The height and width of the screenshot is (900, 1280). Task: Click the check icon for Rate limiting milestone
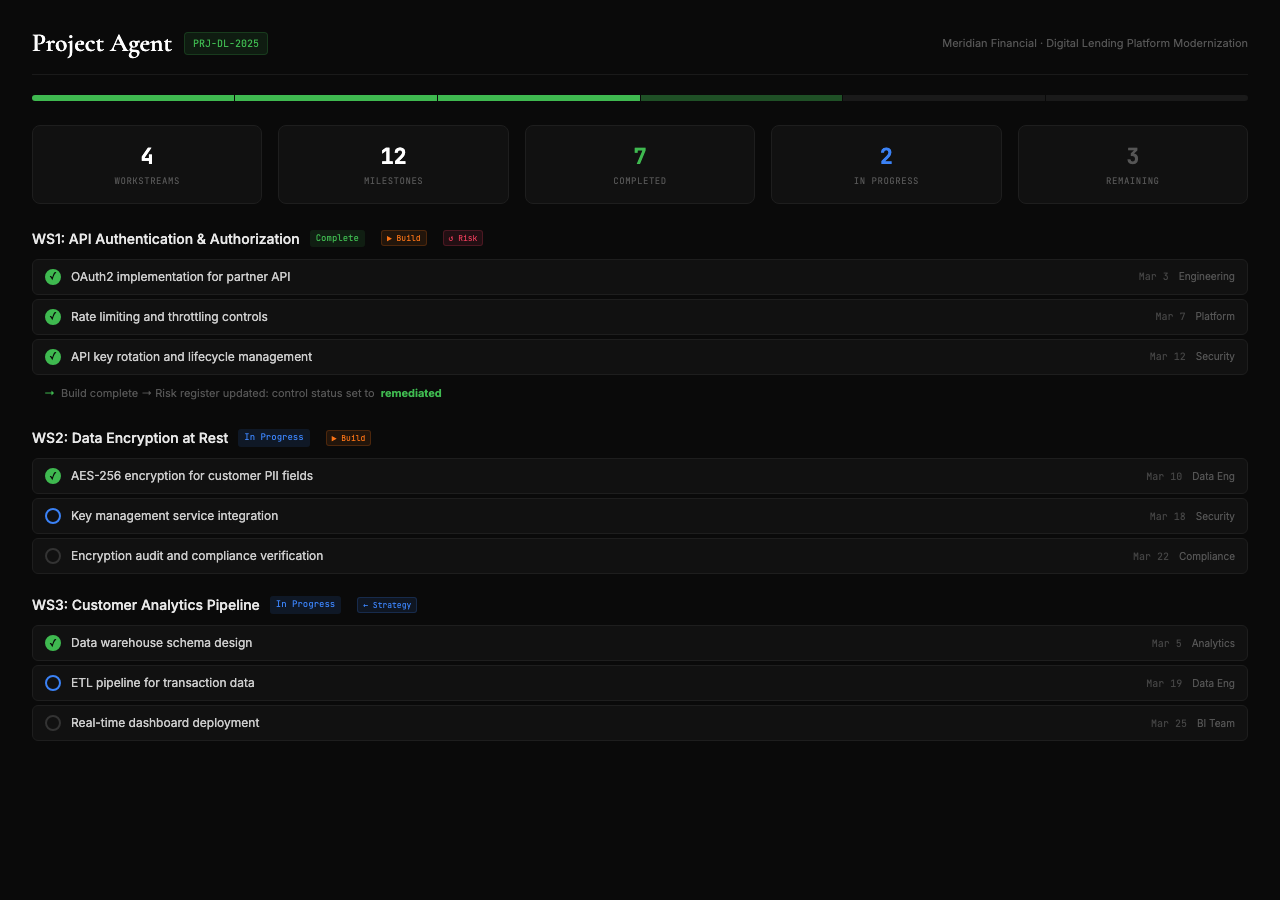point(53,317)
